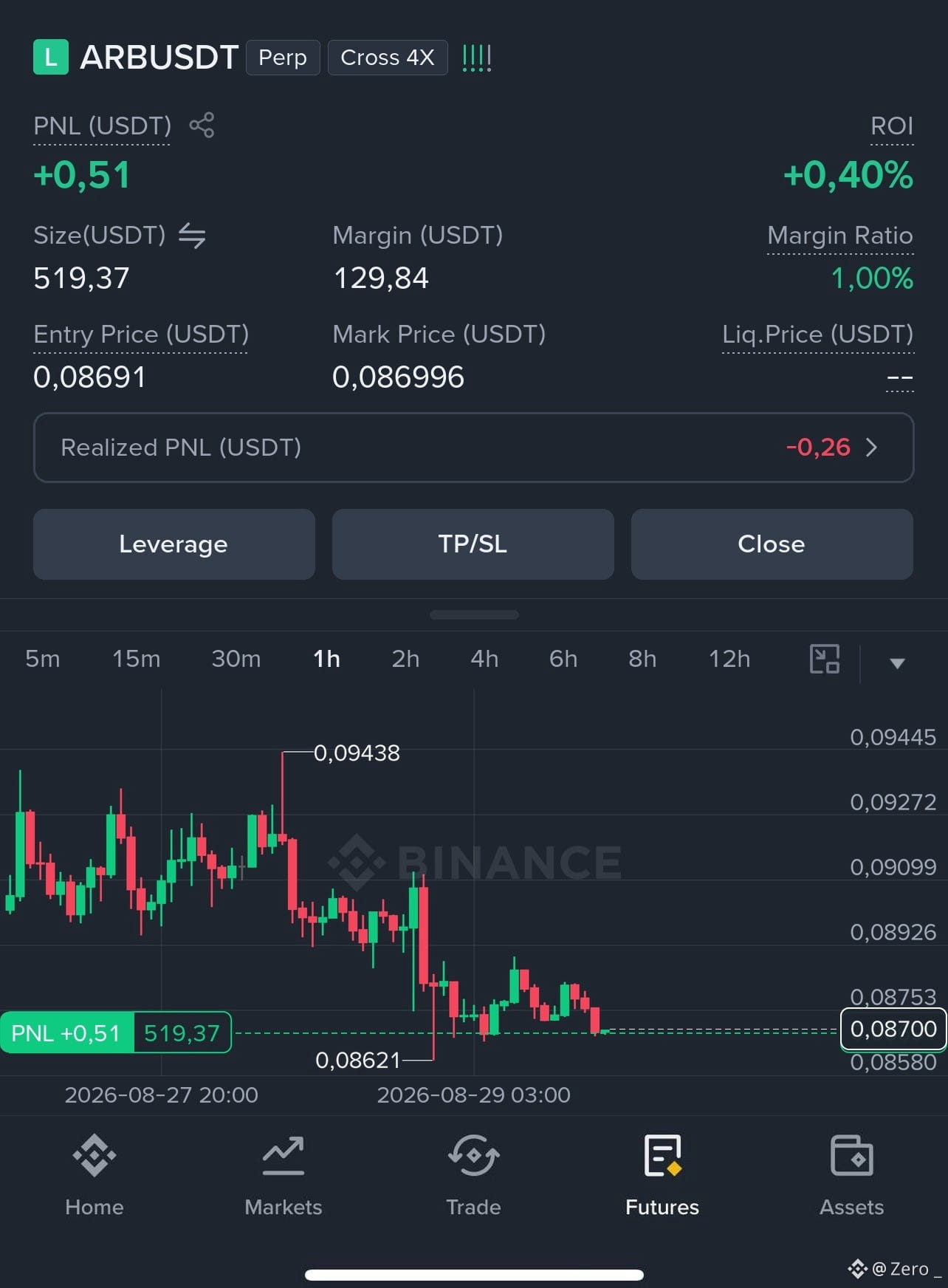Tap the Mark Price (USDT) label
The height and width of the screenshot is (1288, 948).
pyautogui.click(x=439, y=335)
